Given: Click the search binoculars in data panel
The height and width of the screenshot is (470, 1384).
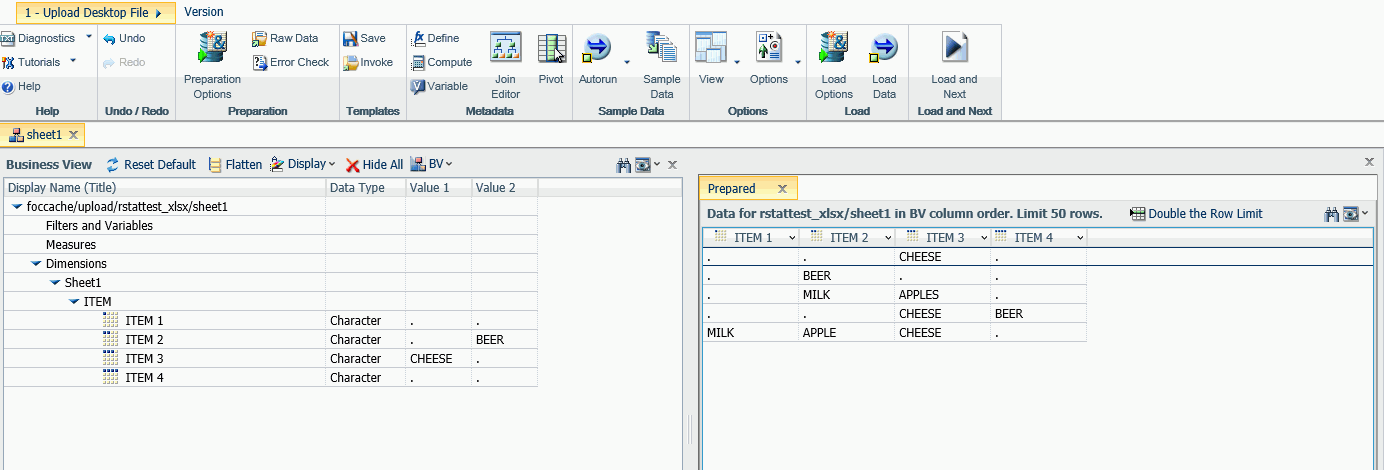Looking at the screenshot, I should [1331, 214].
